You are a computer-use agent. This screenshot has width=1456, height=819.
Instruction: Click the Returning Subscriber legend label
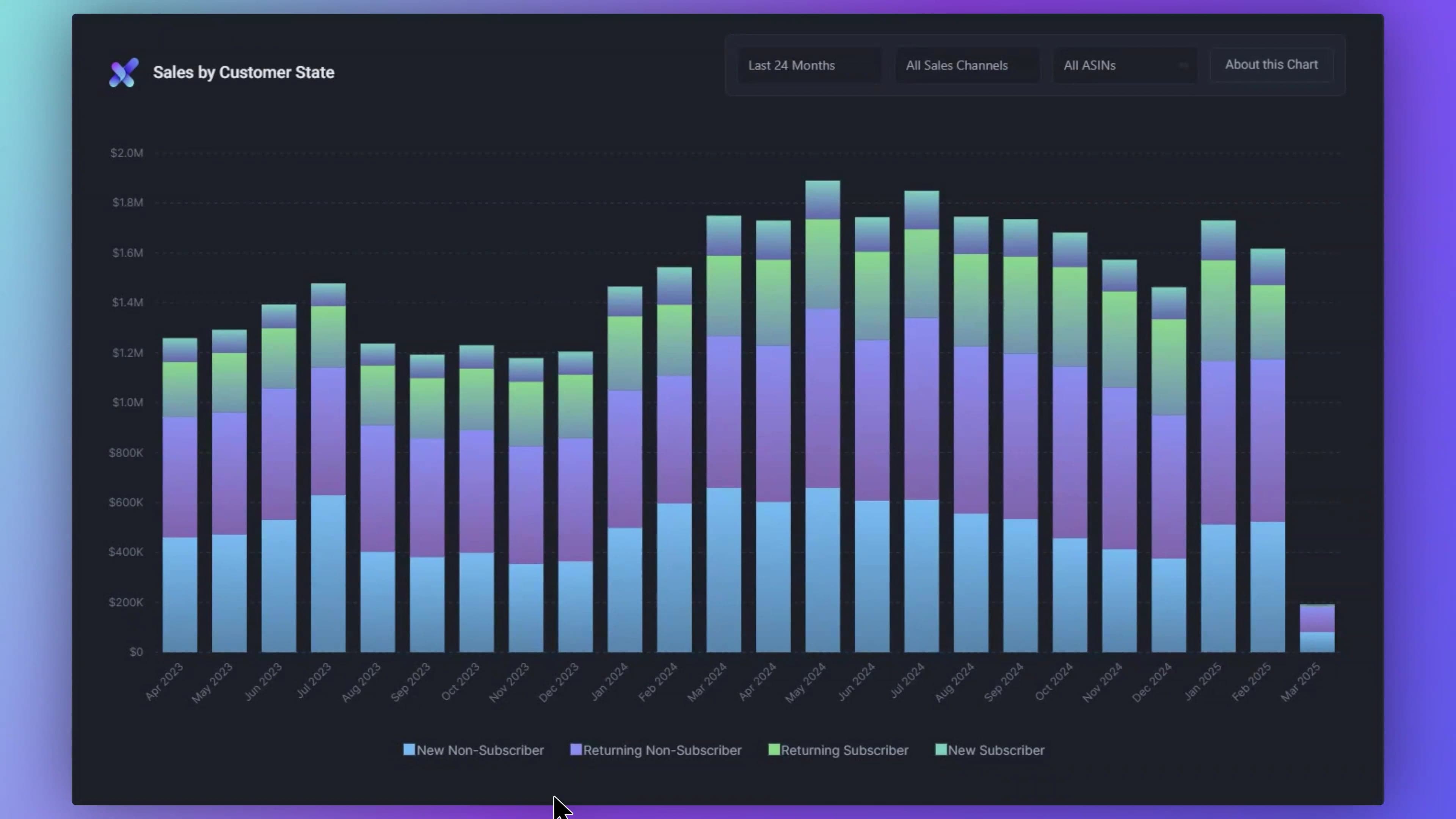(844, 750)
